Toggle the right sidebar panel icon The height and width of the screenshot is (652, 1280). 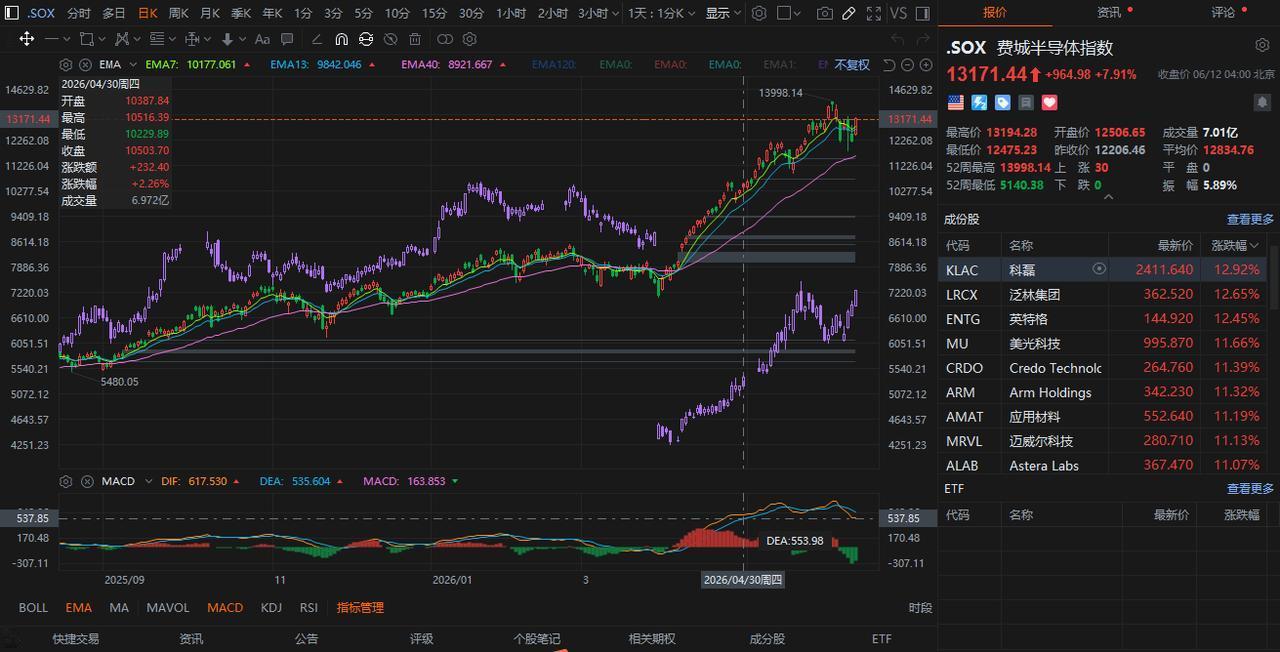[922, 13]
